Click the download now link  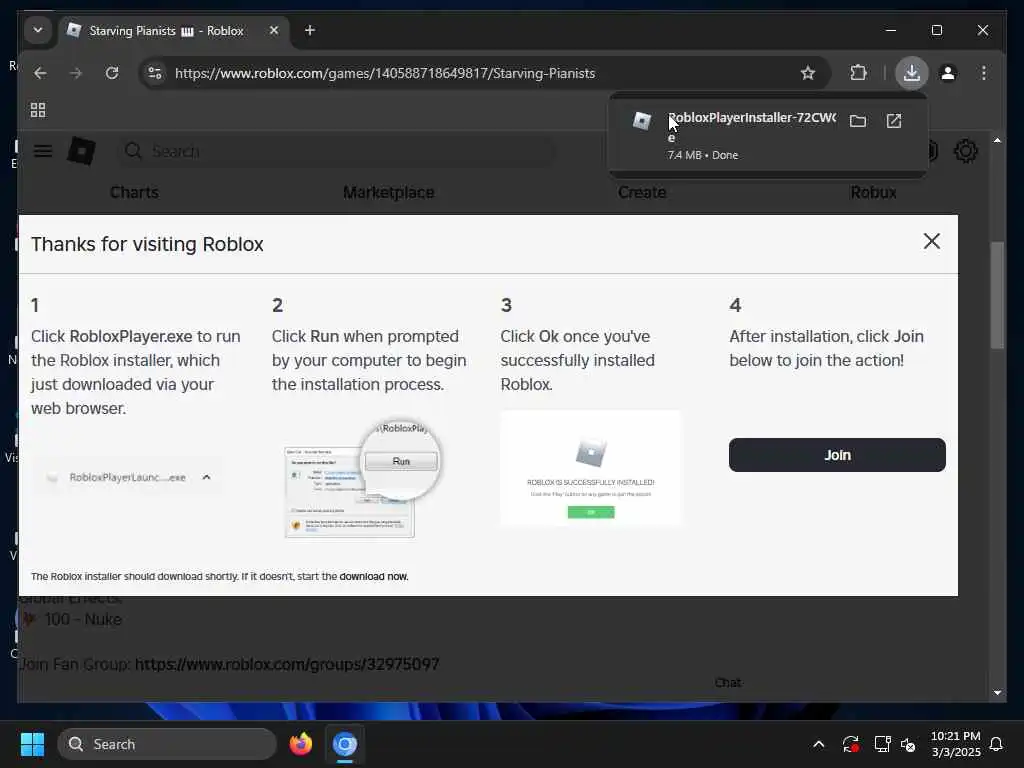click(x=374, y=576)
